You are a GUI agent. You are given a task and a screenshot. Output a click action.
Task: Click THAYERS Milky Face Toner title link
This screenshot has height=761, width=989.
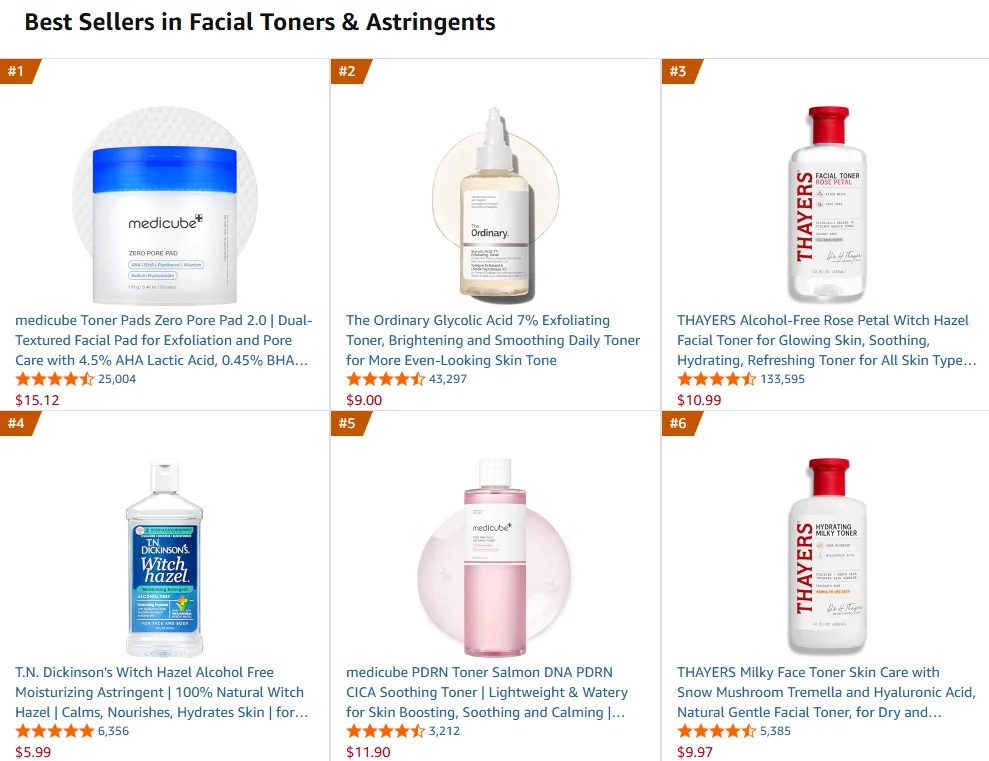pyautogui.click(x=826, y=692)
